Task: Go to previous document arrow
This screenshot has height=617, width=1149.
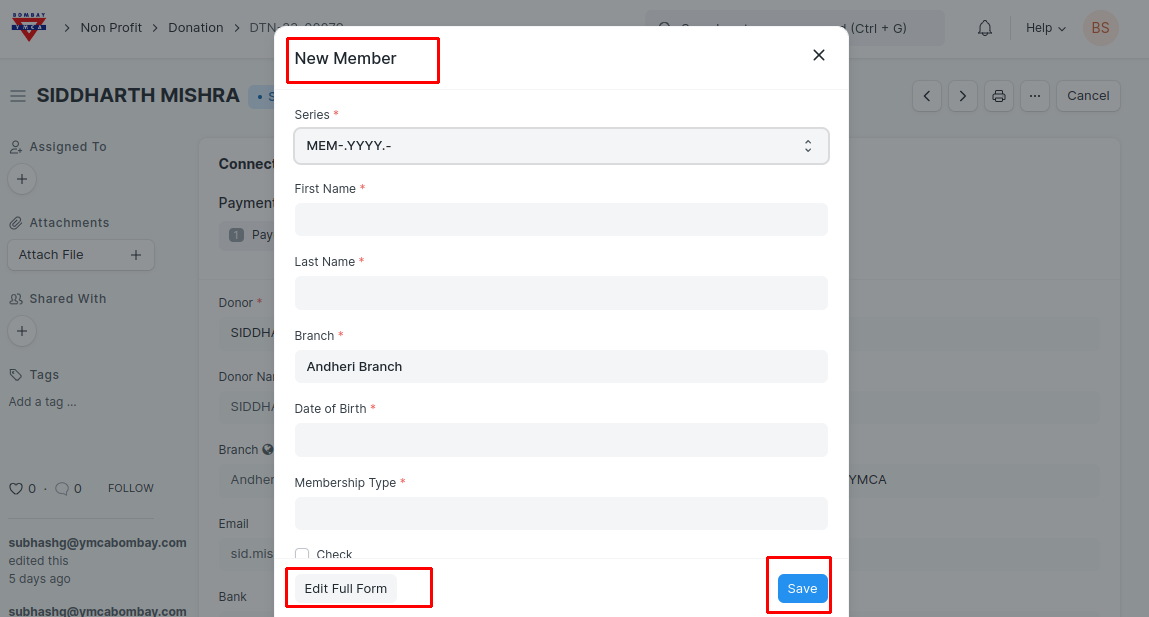Action: pos(927,96)
